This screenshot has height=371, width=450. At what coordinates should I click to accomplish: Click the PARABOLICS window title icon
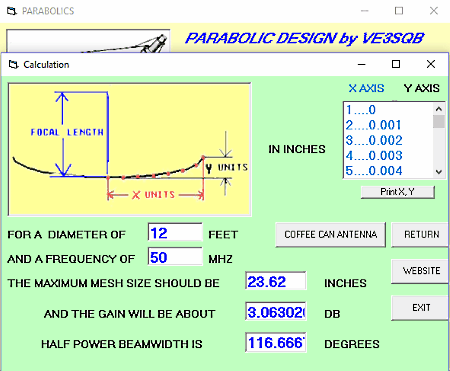click(12, 11)
